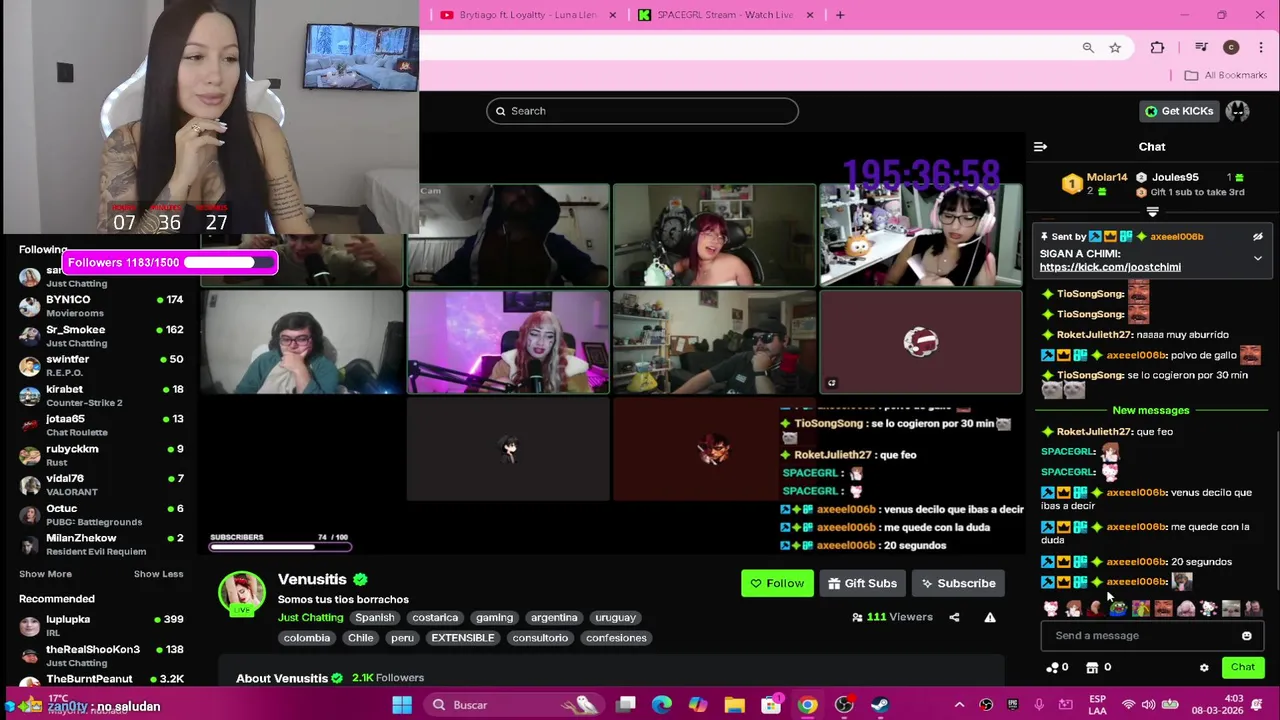Click the Gift Subs button
The image size is (1280, 720).
863,584
